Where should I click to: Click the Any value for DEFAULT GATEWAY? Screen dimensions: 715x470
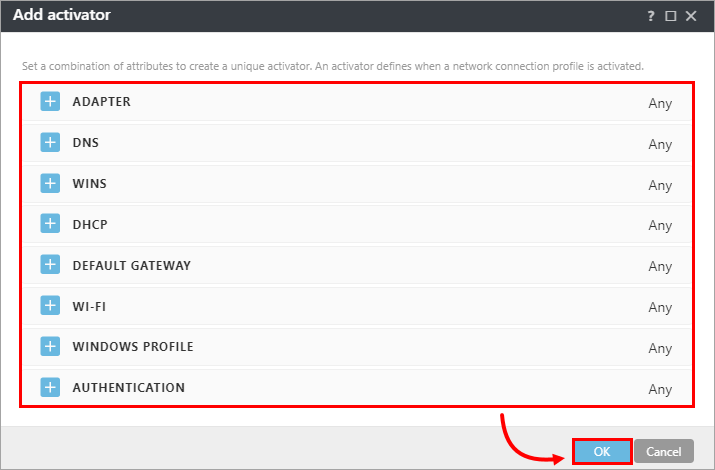(659, 267)
